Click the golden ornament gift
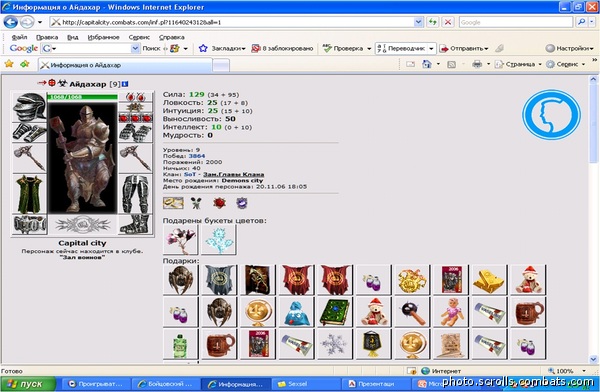 coord(412,280)
